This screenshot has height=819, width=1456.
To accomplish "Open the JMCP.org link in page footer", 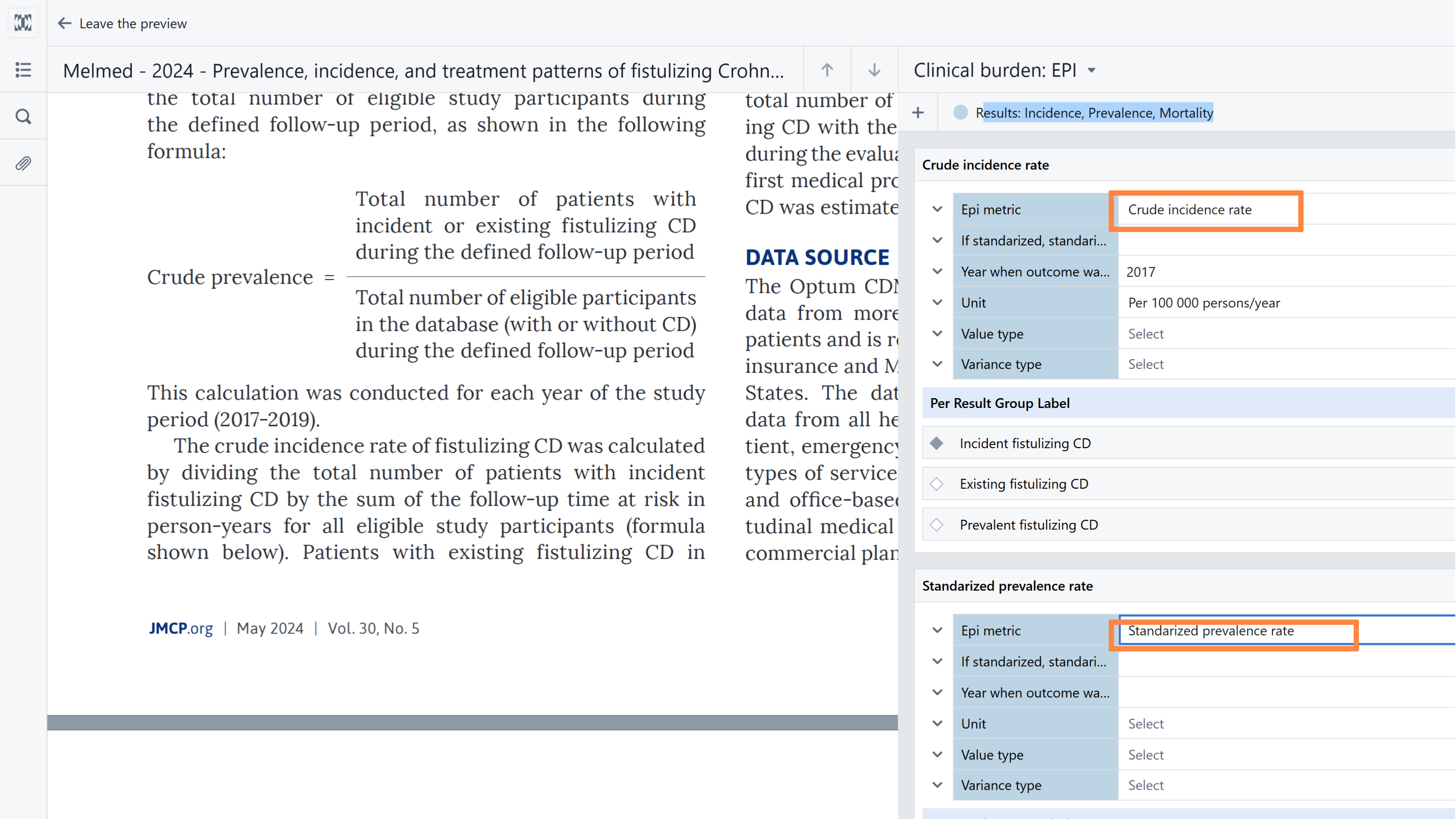I will (x=181, y=628).
